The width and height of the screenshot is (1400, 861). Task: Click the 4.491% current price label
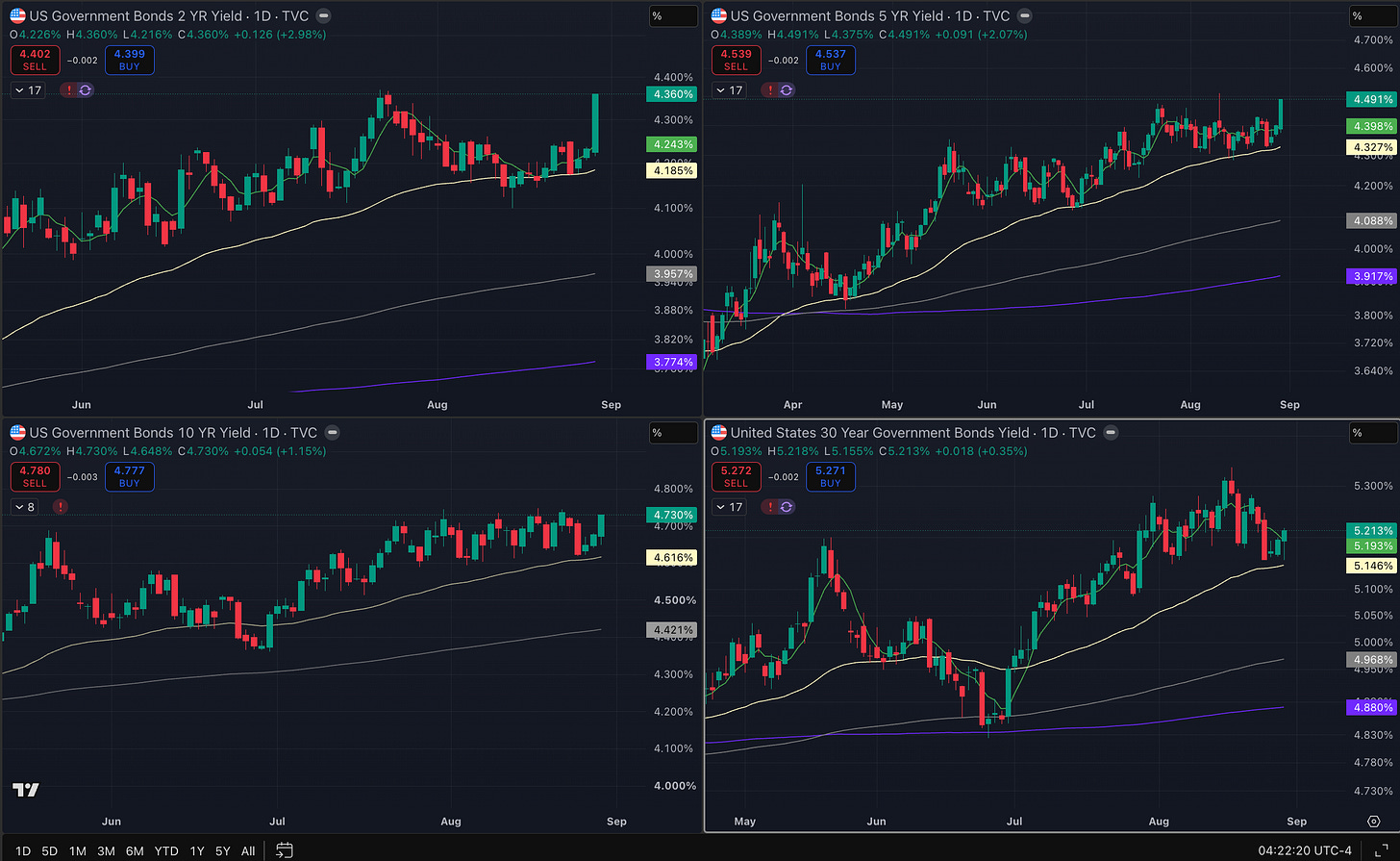1373,99
